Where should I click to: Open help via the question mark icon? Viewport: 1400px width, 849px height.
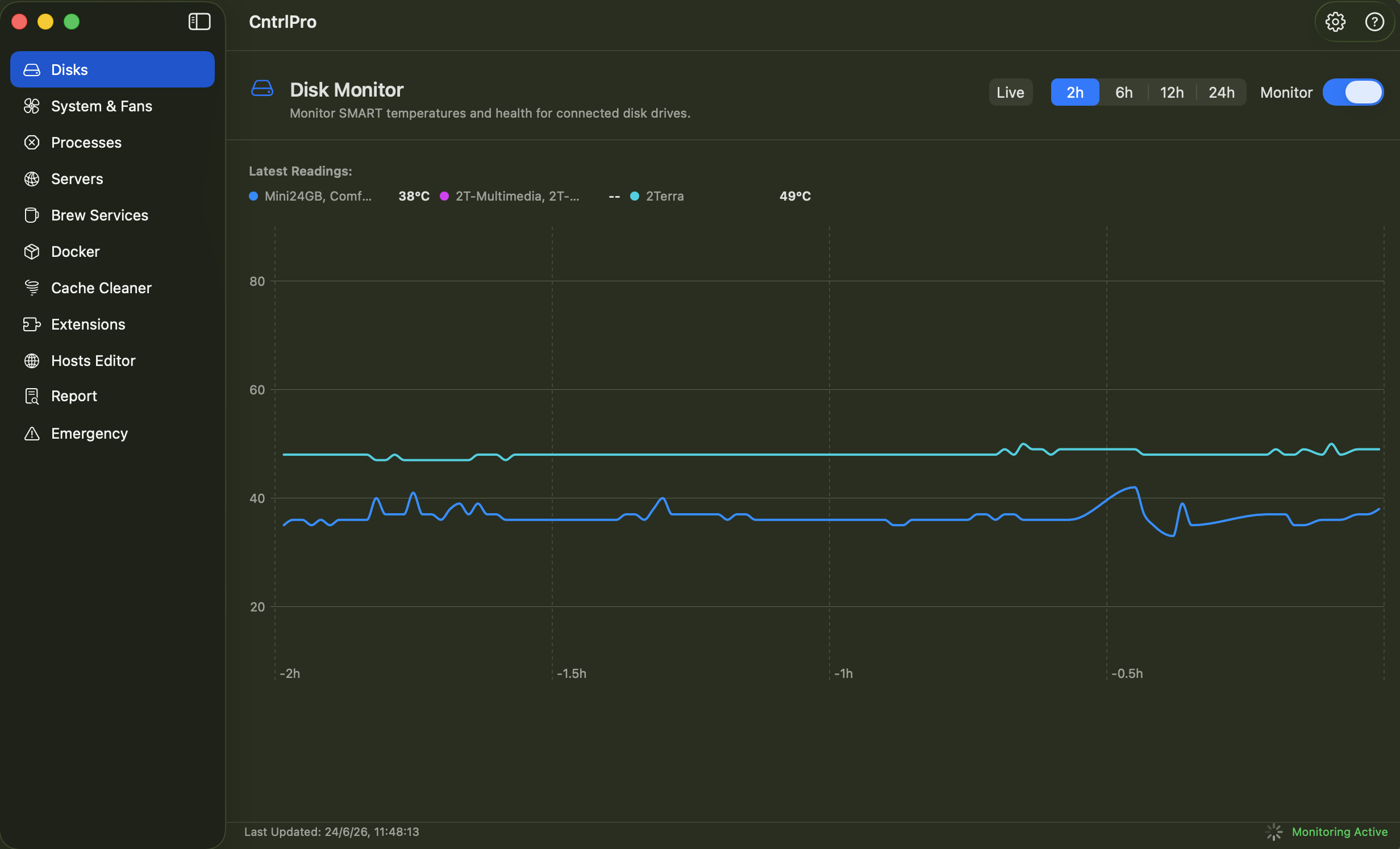click(1374, 22)
